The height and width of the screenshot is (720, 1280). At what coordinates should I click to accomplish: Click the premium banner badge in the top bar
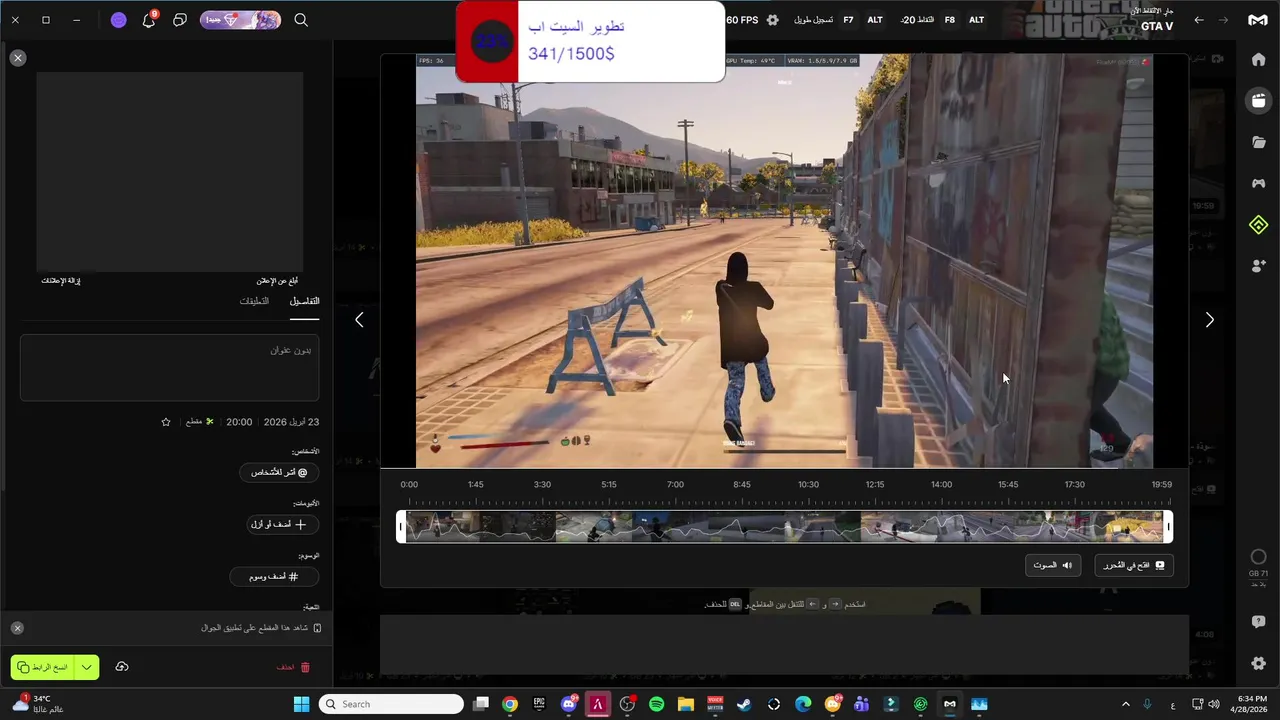(240, 20)
